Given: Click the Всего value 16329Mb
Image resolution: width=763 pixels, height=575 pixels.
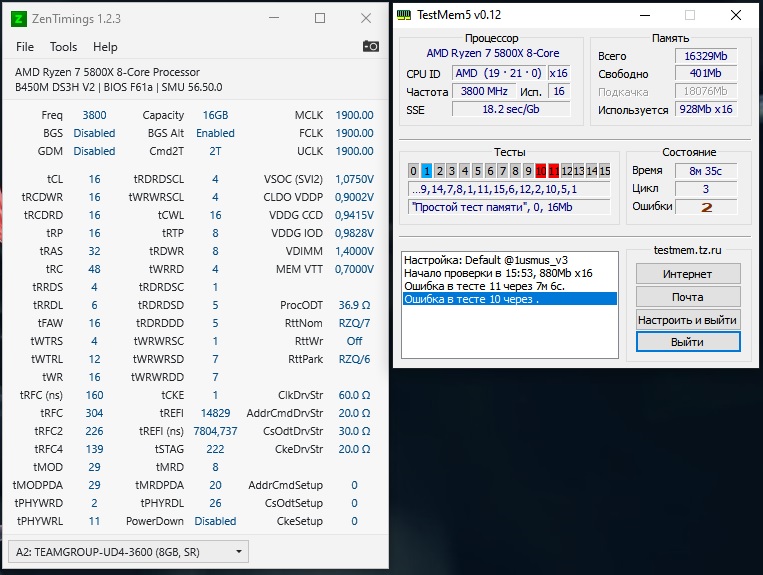Looking at the screenshot, I should coord(706,56).
